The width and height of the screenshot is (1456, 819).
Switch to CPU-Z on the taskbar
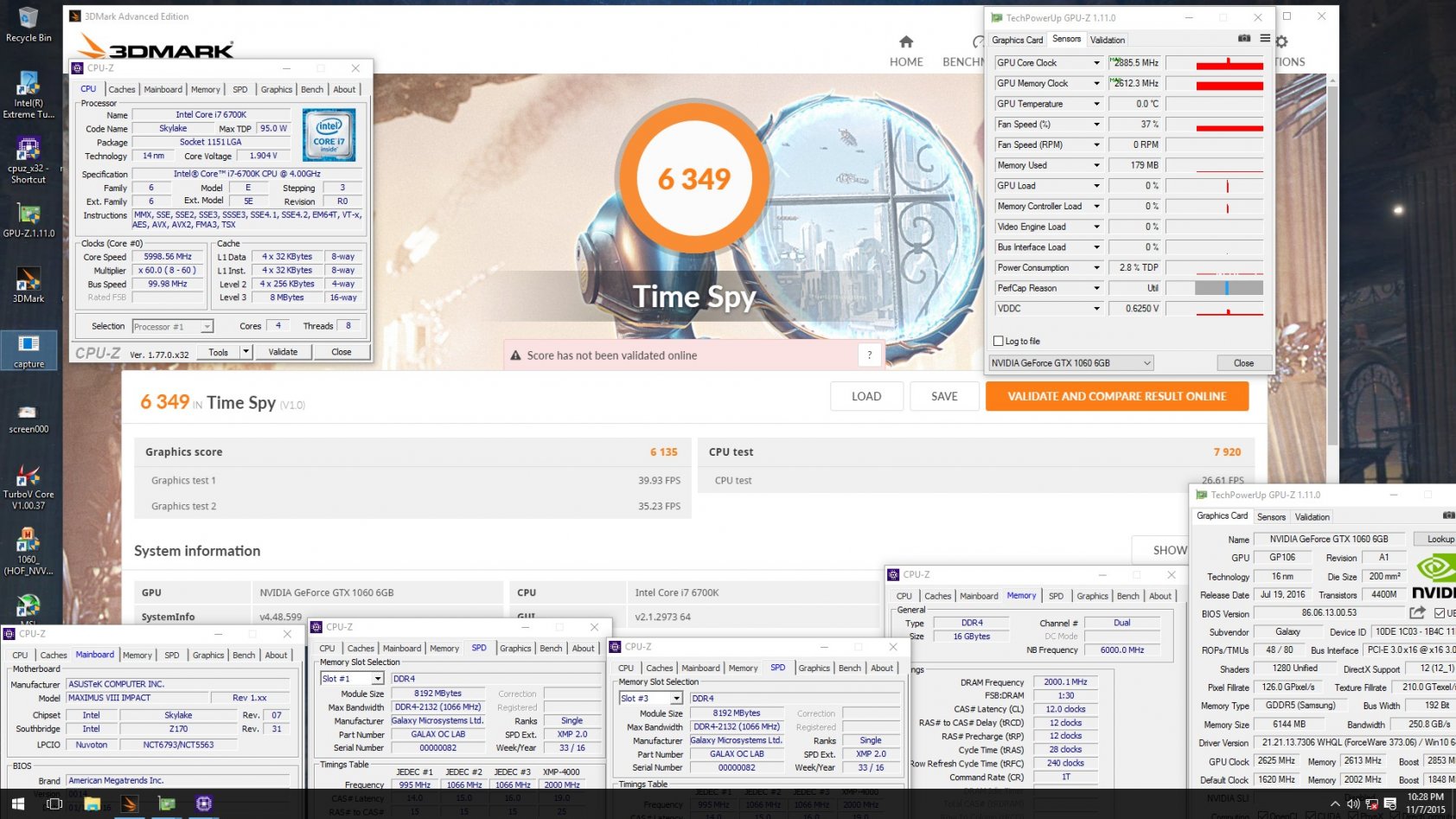click(x=204, y=804)
